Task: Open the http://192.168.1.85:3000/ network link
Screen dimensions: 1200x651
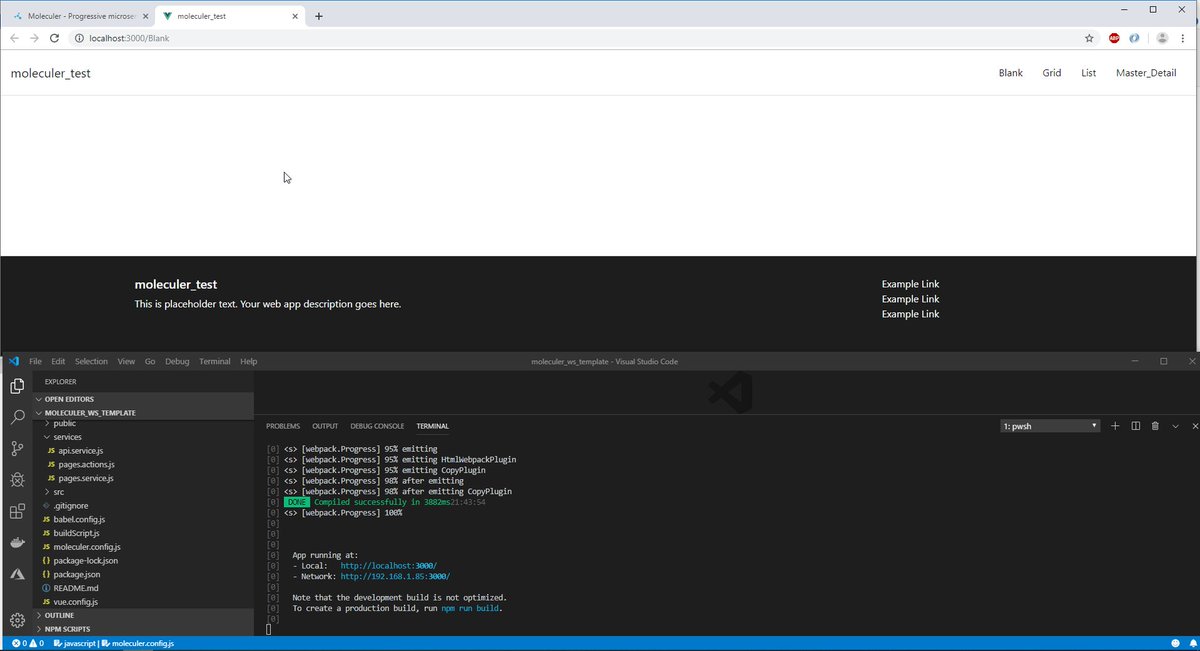Action: (395, 576)
